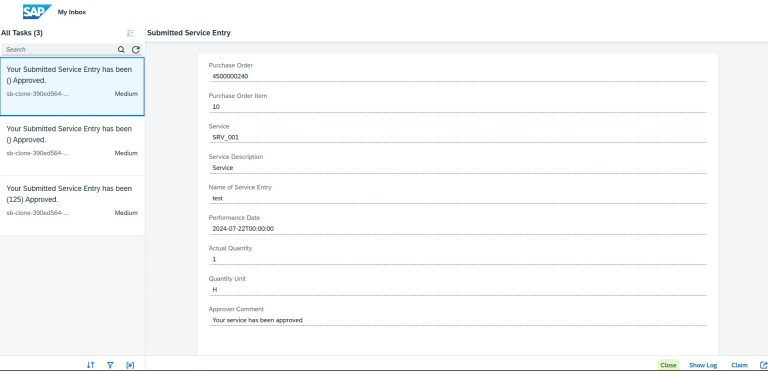Screen dimensions: 768x371
Task: Open the group tasks icon
Action: click(130, 365)
